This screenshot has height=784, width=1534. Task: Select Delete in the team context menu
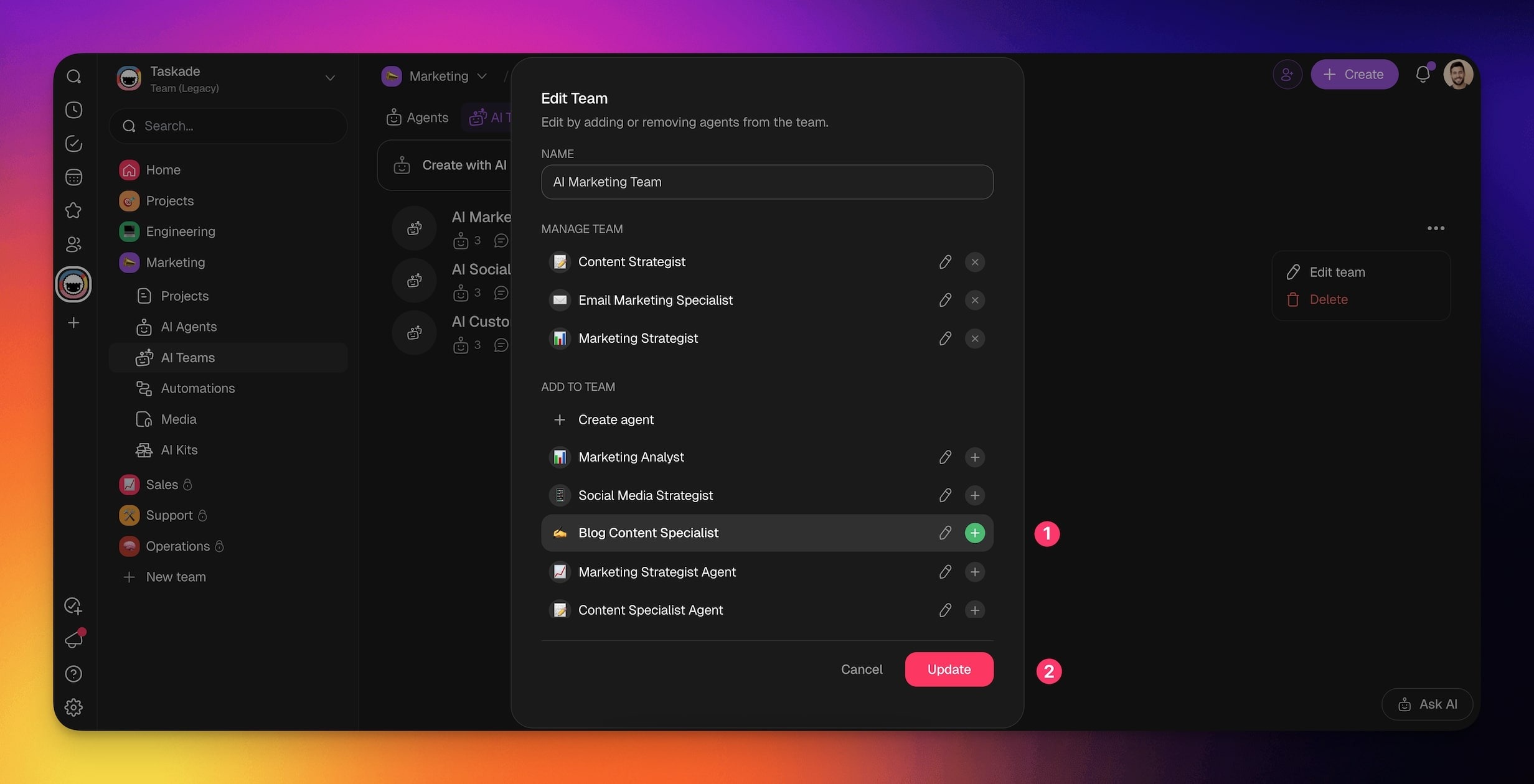[x=1328, y=299]
